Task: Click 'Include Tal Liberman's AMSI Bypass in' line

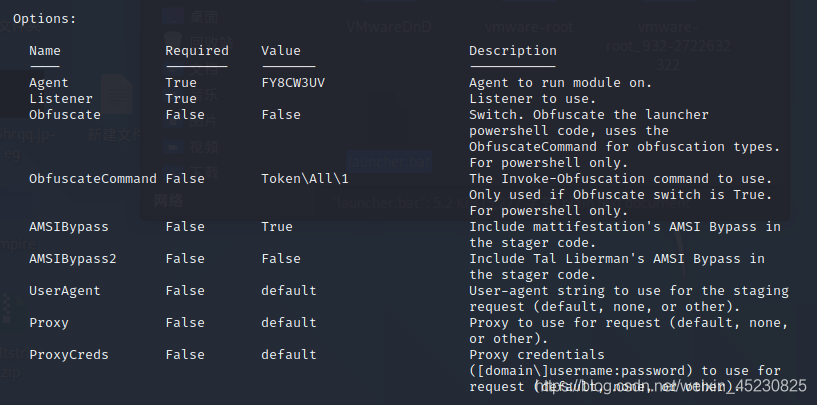Action: tap(617, 259)
